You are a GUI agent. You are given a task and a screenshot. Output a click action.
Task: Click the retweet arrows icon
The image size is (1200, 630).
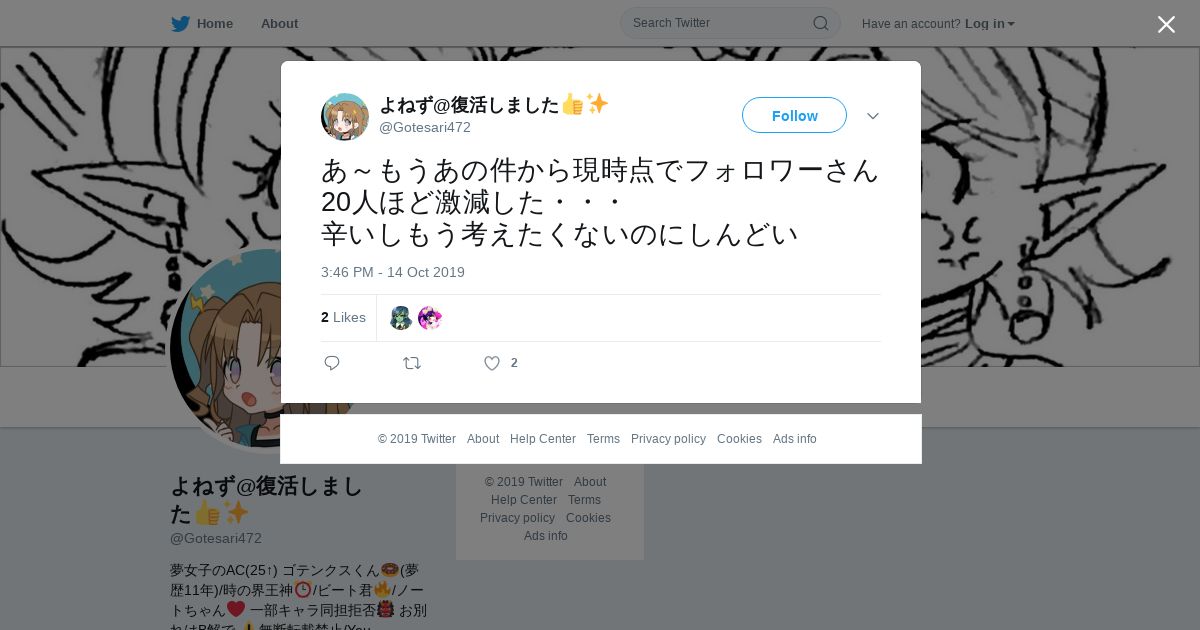412,363
